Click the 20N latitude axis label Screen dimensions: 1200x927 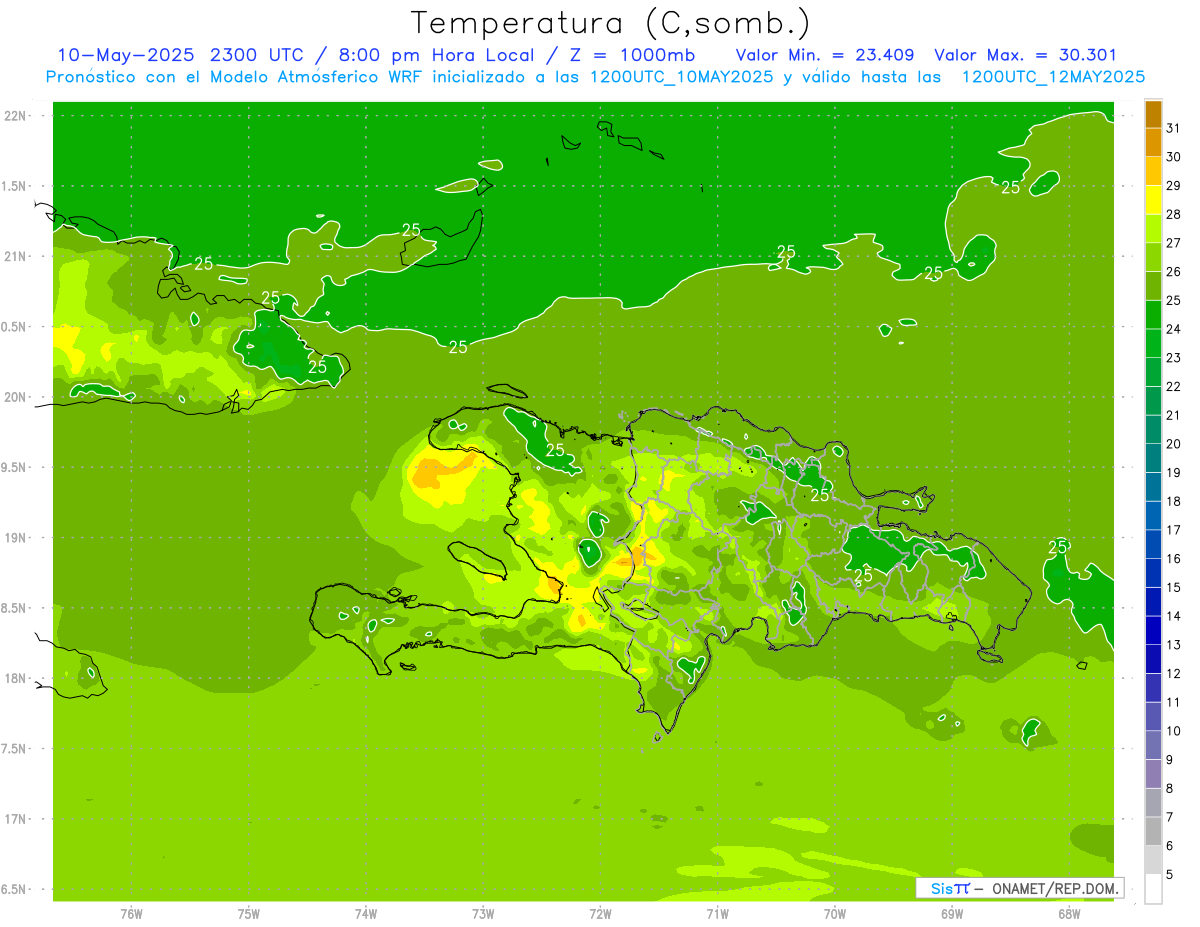[x=17, y=397]
